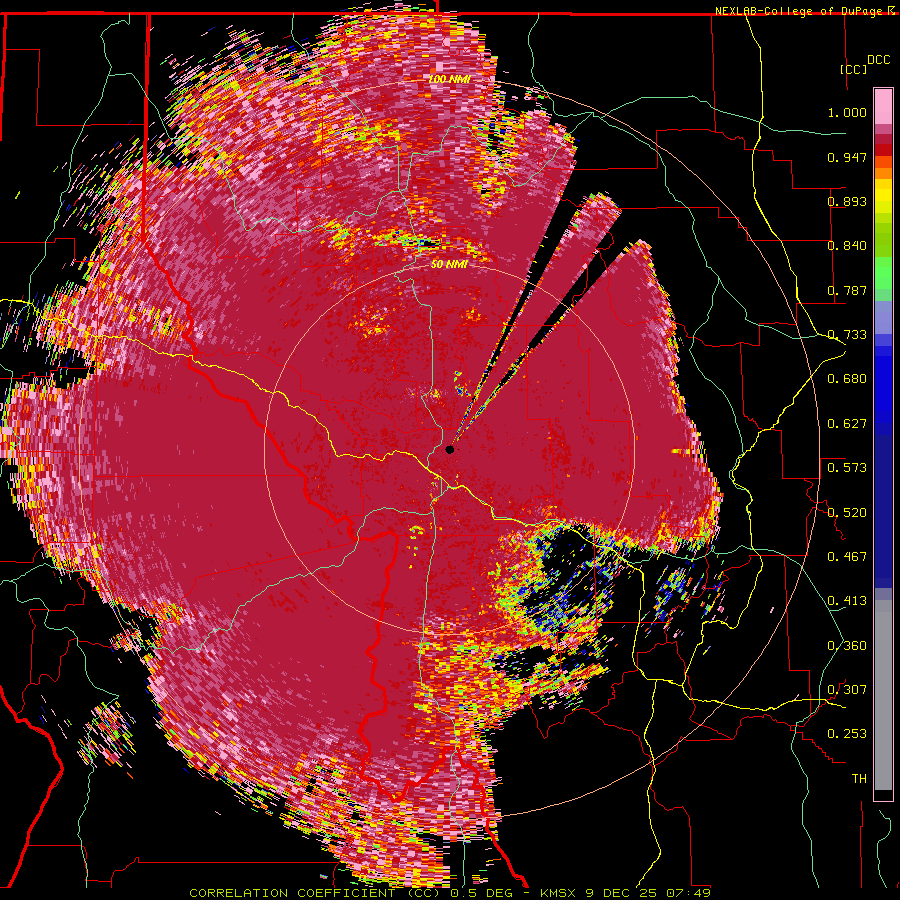Click the 50 NMI range ring label
The width and height of the screenshot is (900, 900).
pos(449,265)
